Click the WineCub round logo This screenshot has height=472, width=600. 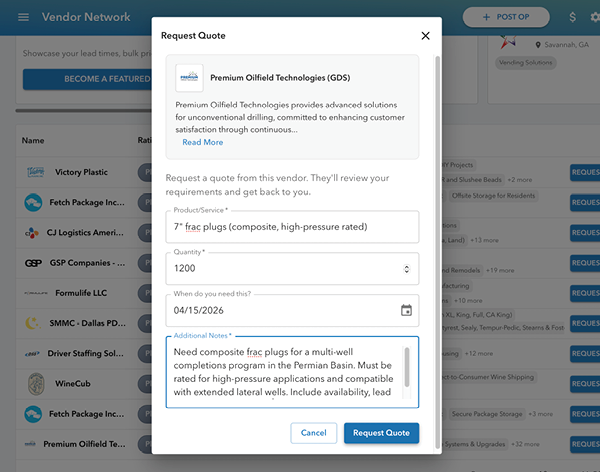36,384
